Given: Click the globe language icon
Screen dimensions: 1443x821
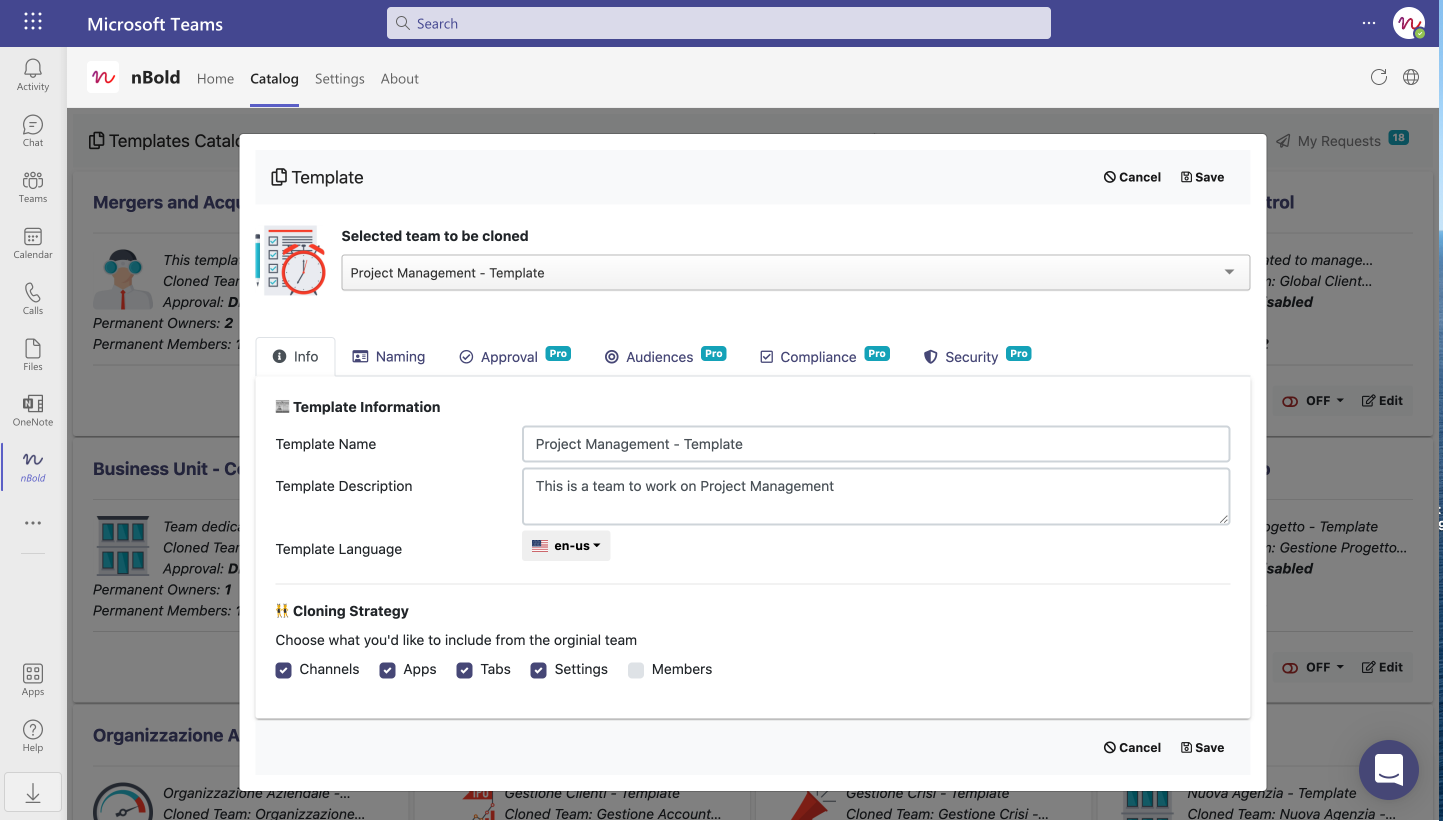Looking at the screenshot, I should (1411, 78).
